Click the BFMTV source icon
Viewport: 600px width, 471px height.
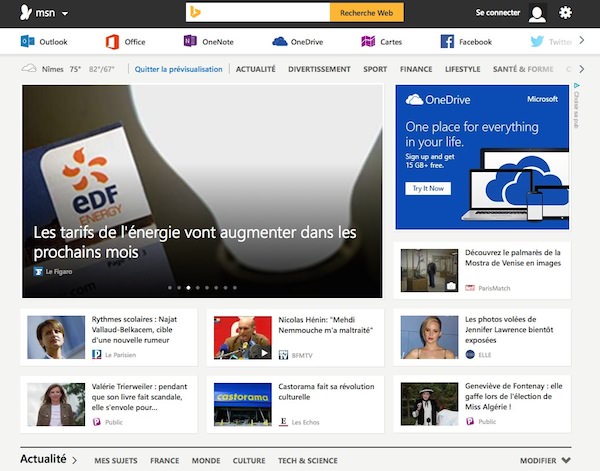point(283,355)
